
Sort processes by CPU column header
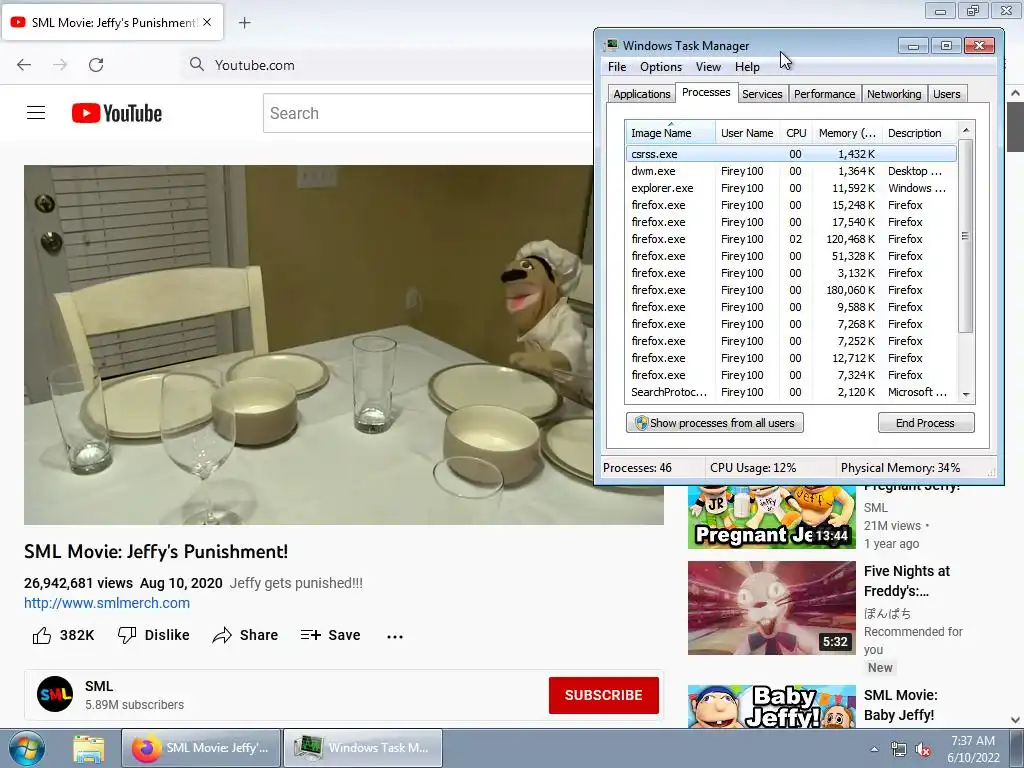[796, 133]
